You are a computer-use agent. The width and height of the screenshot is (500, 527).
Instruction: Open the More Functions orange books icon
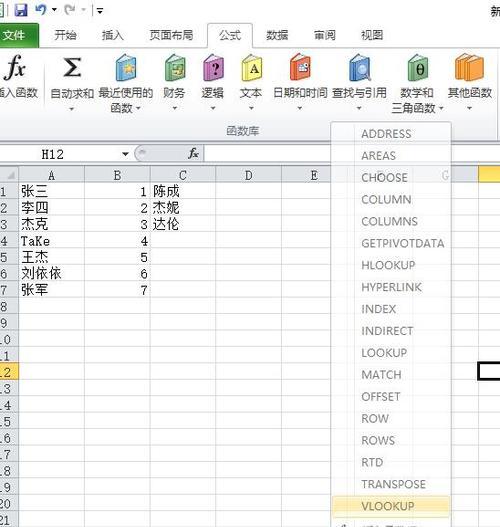click(x=469, y=69)
